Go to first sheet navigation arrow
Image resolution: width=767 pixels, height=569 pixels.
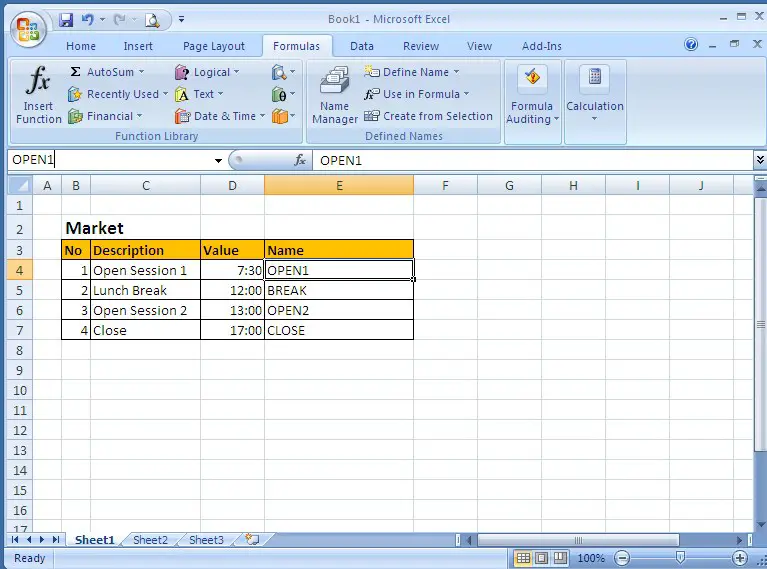15,540
